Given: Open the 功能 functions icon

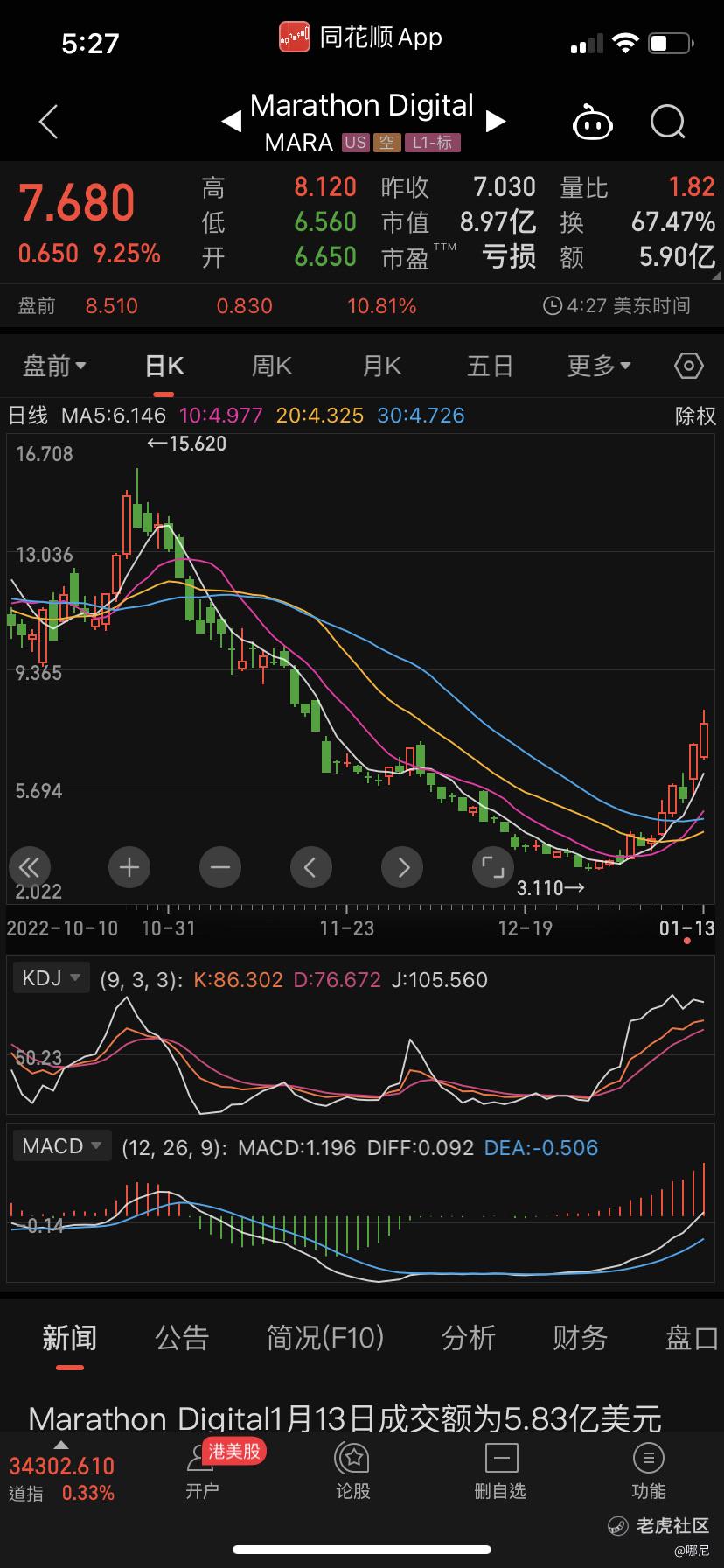Looking at the screenshot, I should 648,1458.
